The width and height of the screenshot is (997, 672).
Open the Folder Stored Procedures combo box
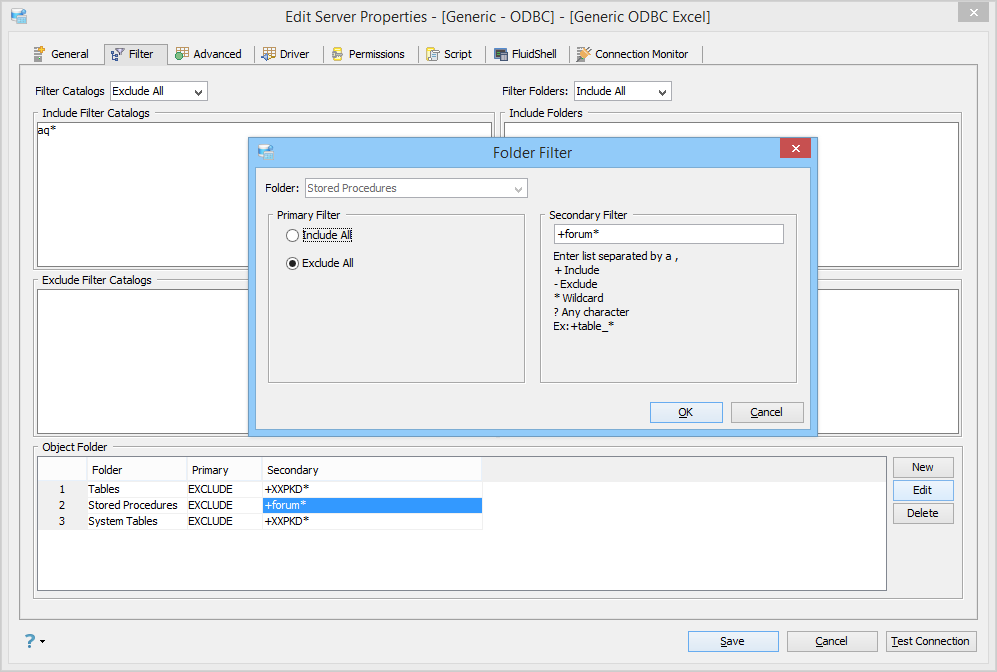click(416, 188)
